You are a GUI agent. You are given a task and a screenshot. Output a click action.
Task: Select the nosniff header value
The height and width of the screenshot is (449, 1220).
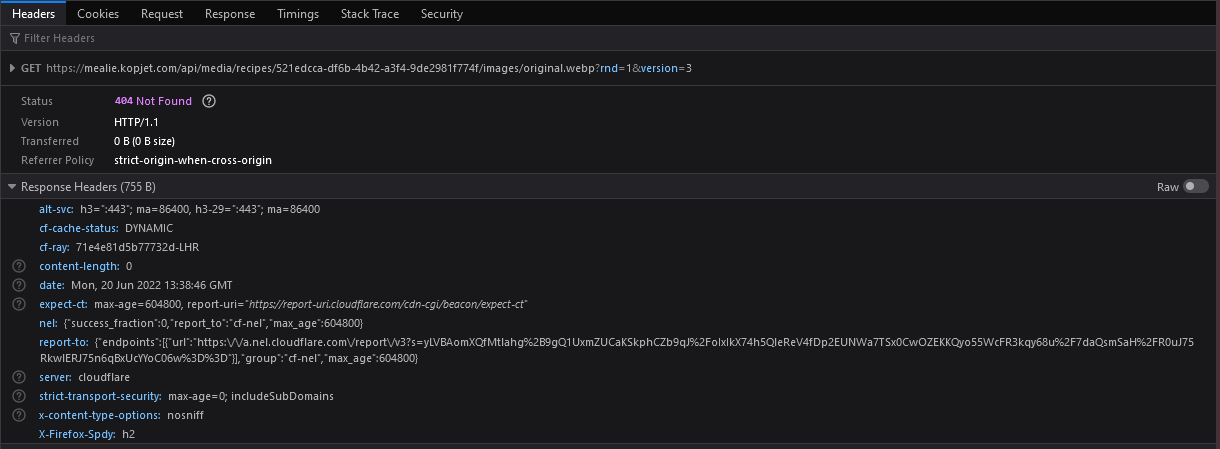[186, 415]
